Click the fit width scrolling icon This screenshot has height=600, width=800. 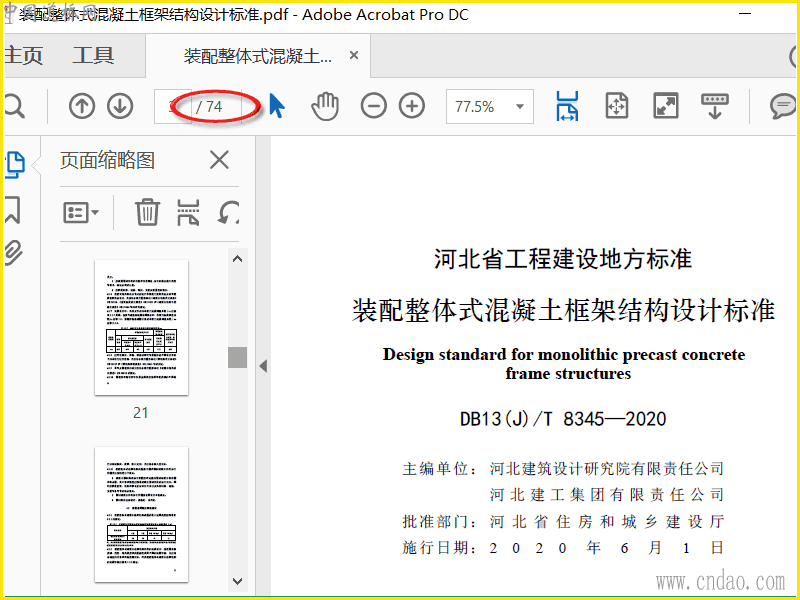click(x=567, y=106)
